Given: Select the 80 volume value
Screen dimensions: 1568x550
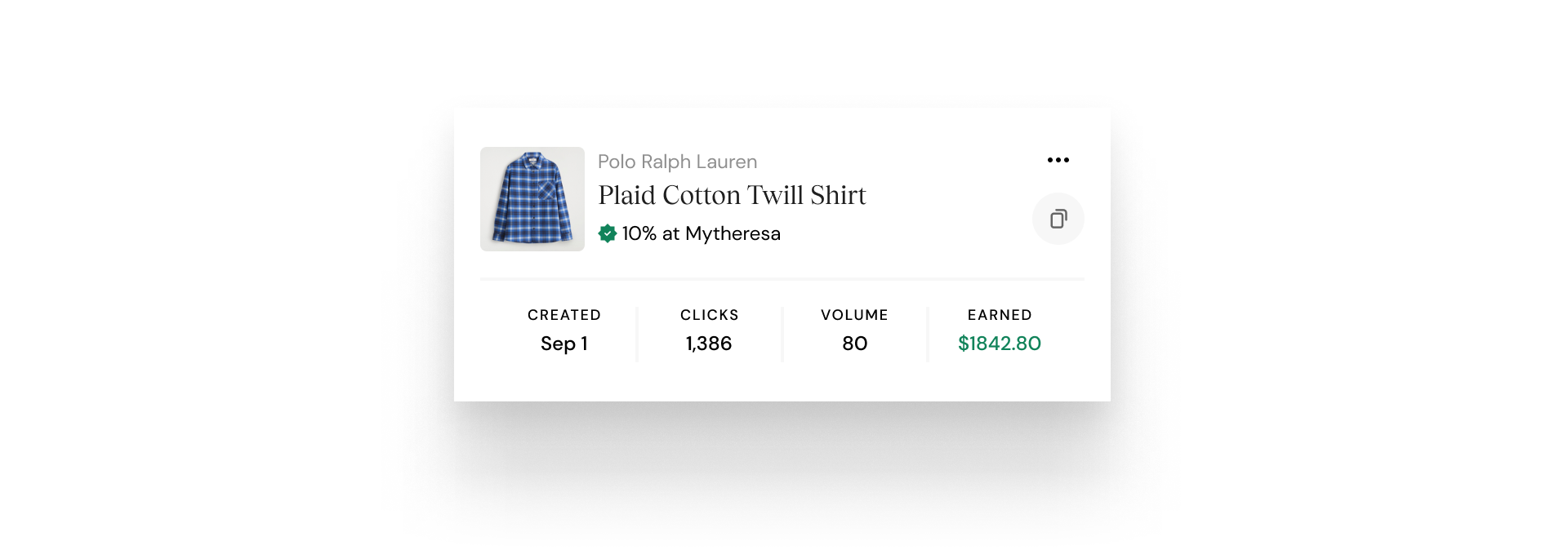Looking at the screenshot, I should click(x=854, y=344).
